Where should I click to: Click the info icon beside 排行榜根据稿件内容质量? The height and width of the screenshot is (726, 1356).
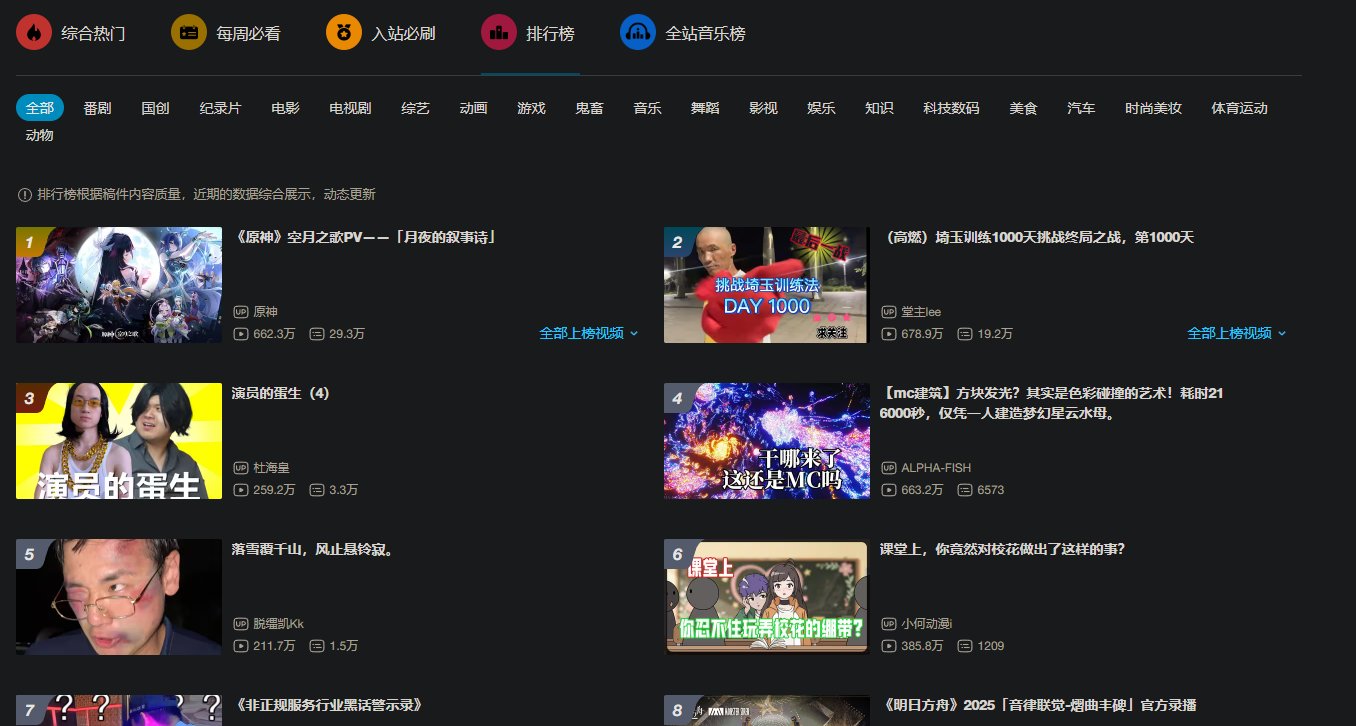coord(25,194)
